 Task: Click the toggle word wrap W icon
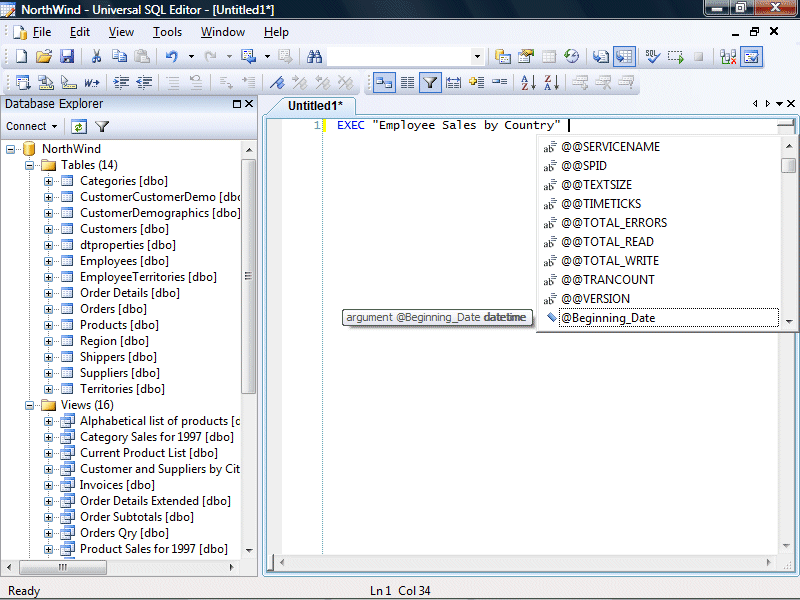point(92,82)
